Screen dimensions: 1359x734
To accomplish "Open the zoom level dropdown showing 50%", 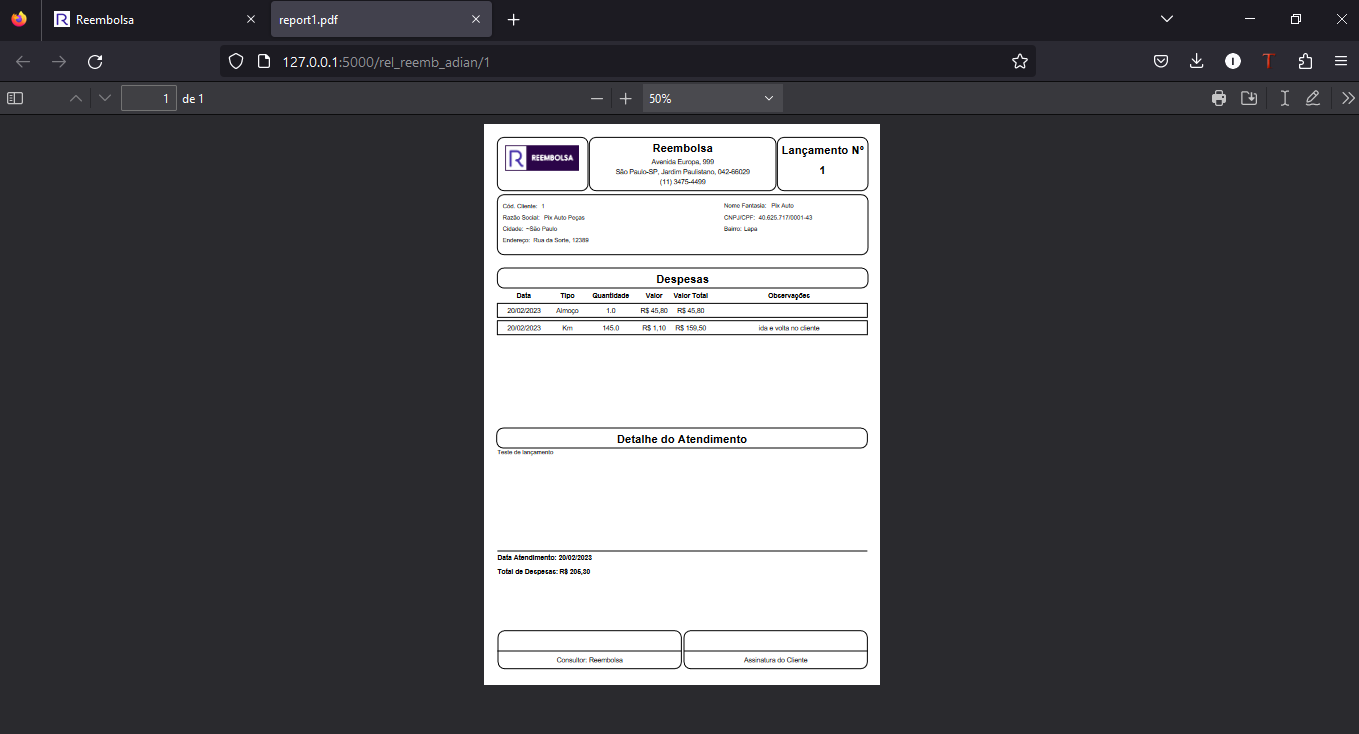I will [710, 98].
